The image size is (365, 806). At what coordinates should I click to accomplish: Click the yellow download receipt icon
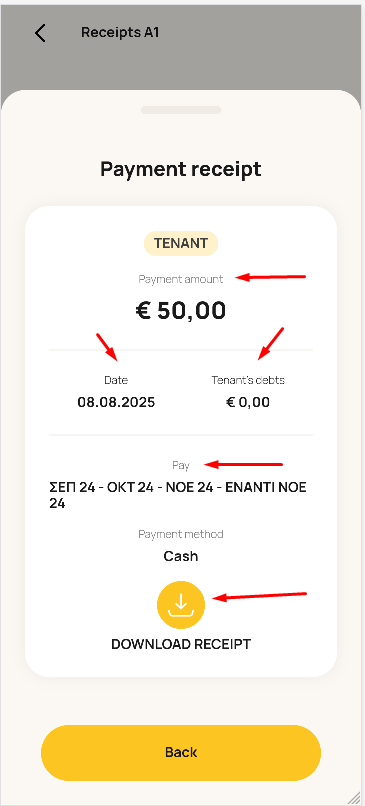pyautogui.click(x=181, y=604)
